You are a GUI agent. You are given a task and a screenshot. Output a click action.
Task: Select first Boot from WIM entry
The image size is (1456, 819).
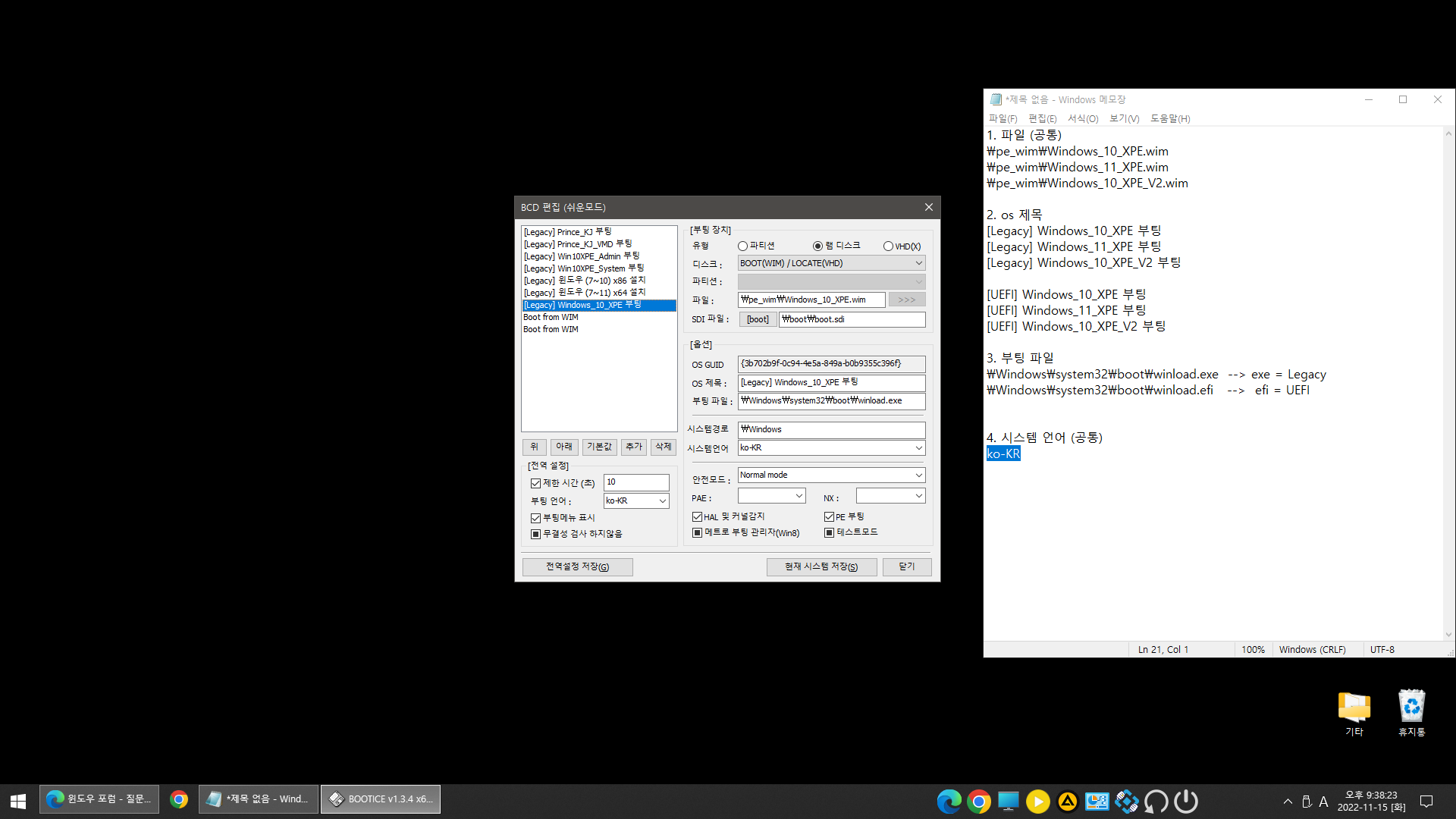(599, 317)
